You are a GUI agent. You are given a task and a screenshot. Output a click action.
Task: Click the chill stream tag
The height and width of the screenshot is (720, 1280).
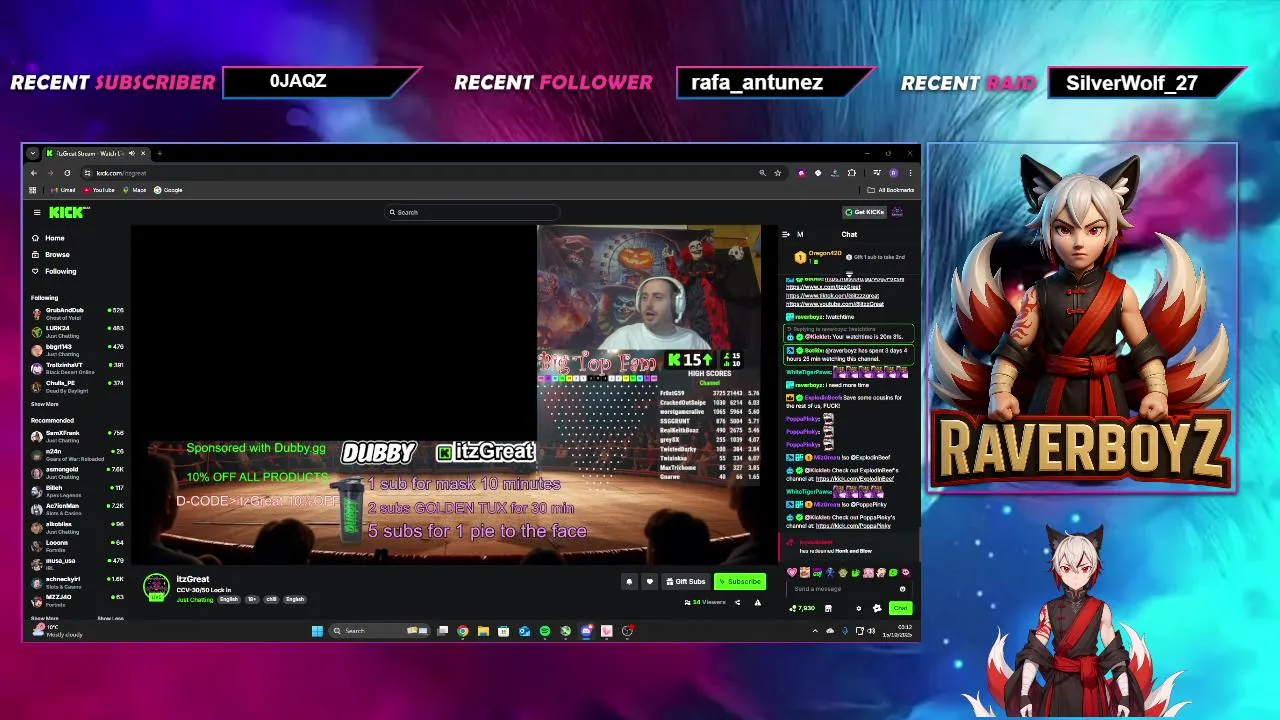(271, 599)
